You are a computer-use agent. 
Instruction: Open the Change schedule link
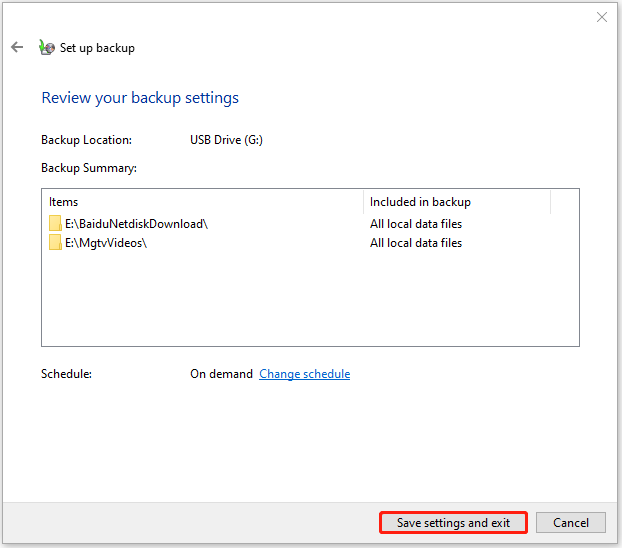click(305, 374)
